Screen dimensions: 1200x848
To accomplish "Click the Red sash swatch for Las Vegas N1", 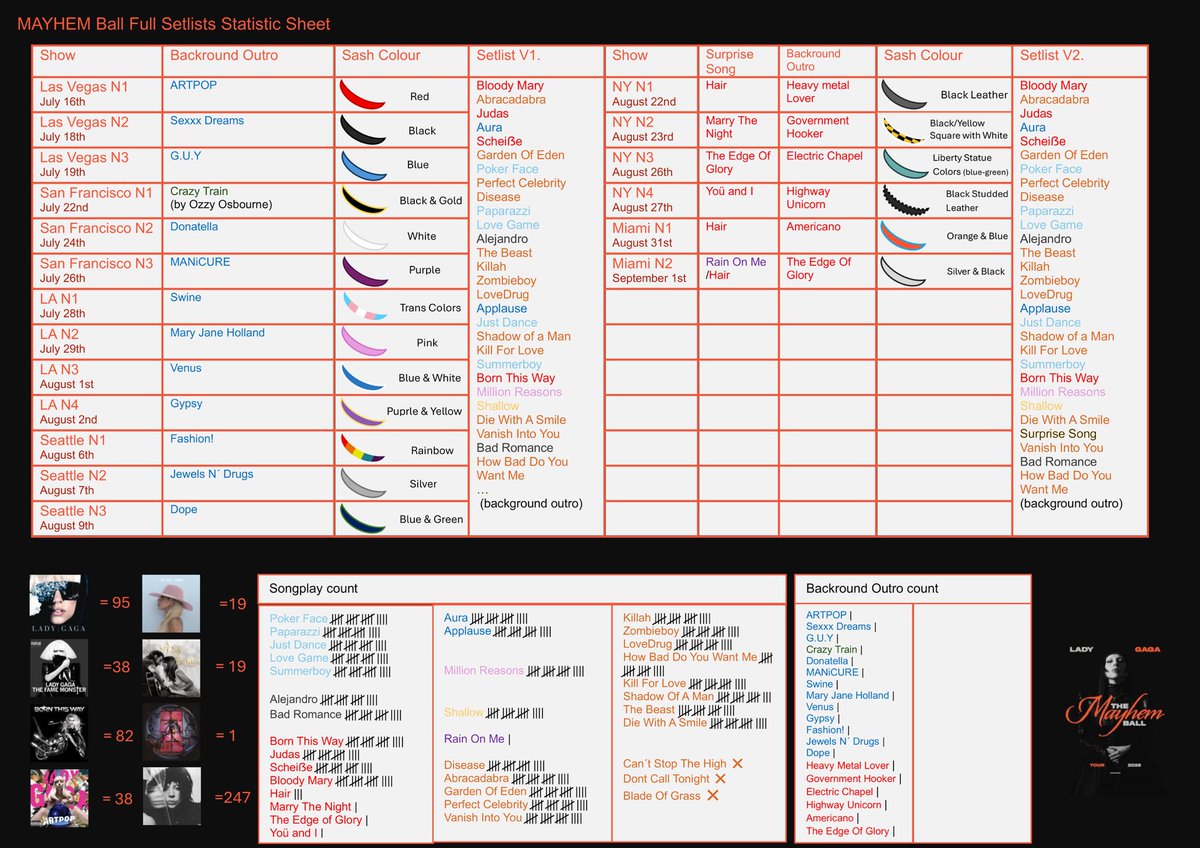I will (363, 96).
